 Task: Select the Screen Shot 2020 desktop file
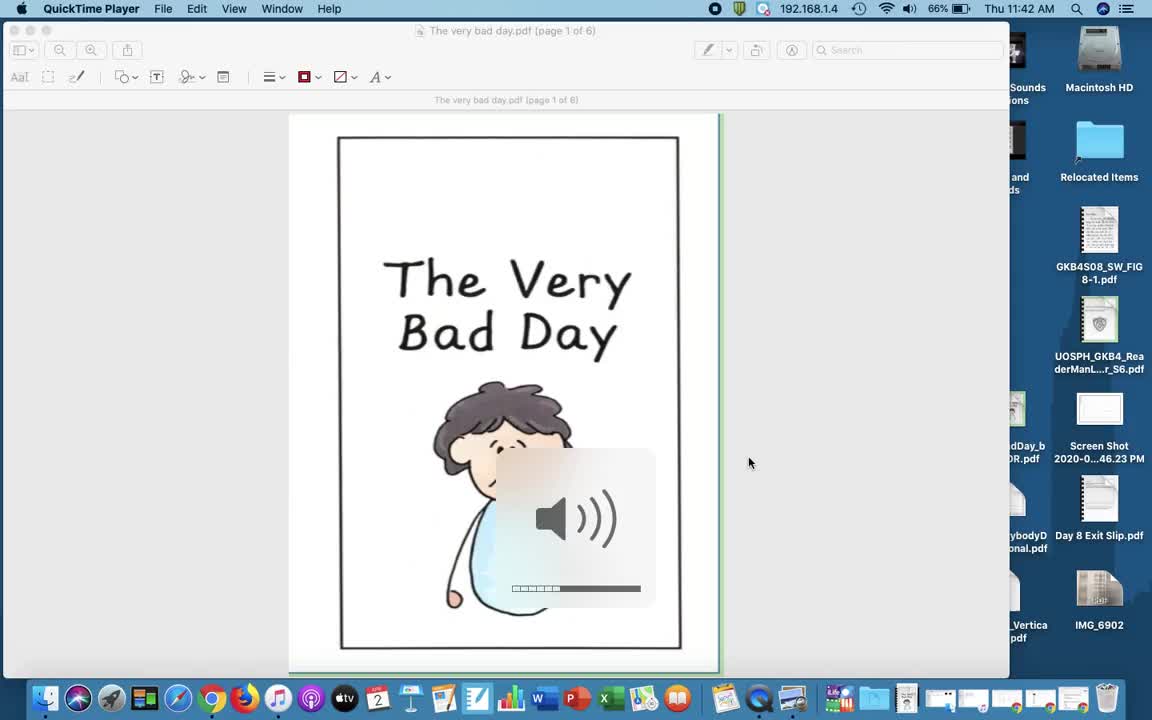(x=1099, y=427)
